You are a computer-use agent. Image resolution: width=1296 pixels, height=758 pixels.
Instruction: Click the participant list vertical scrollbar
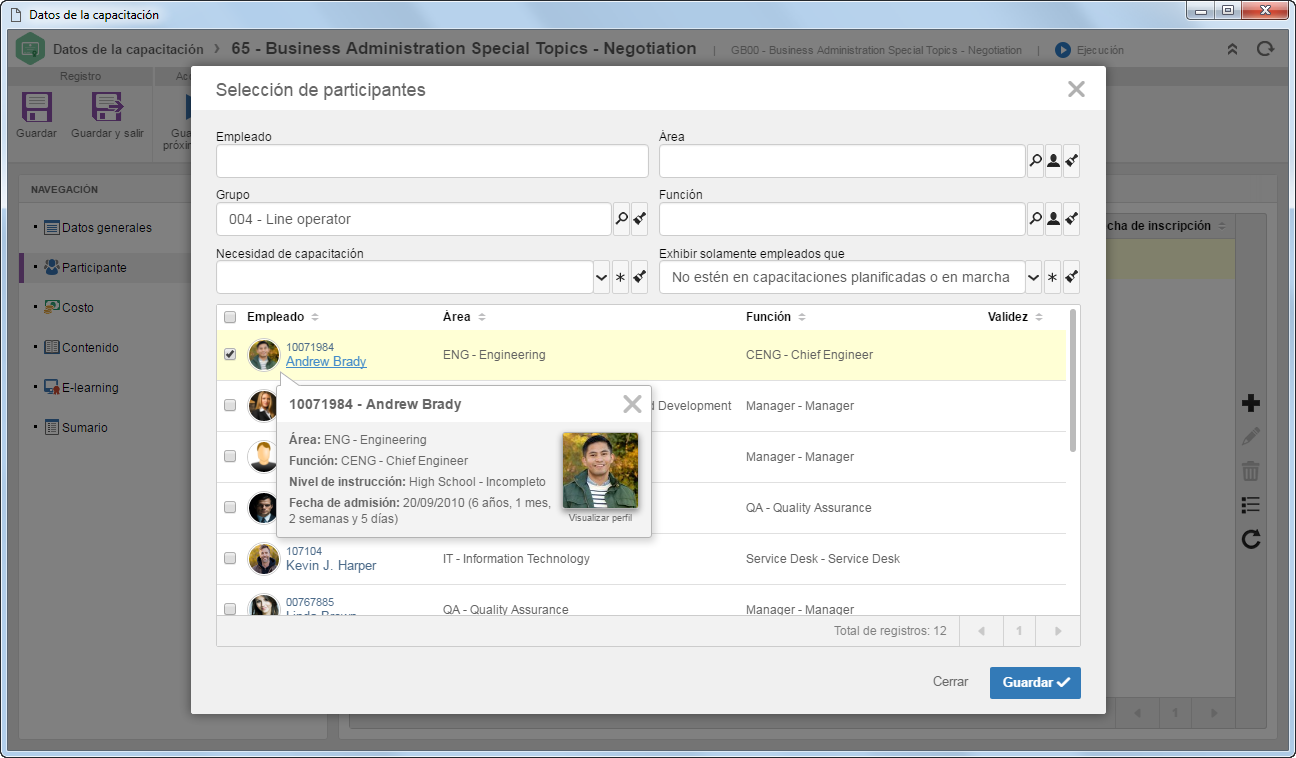(1073, 380)
